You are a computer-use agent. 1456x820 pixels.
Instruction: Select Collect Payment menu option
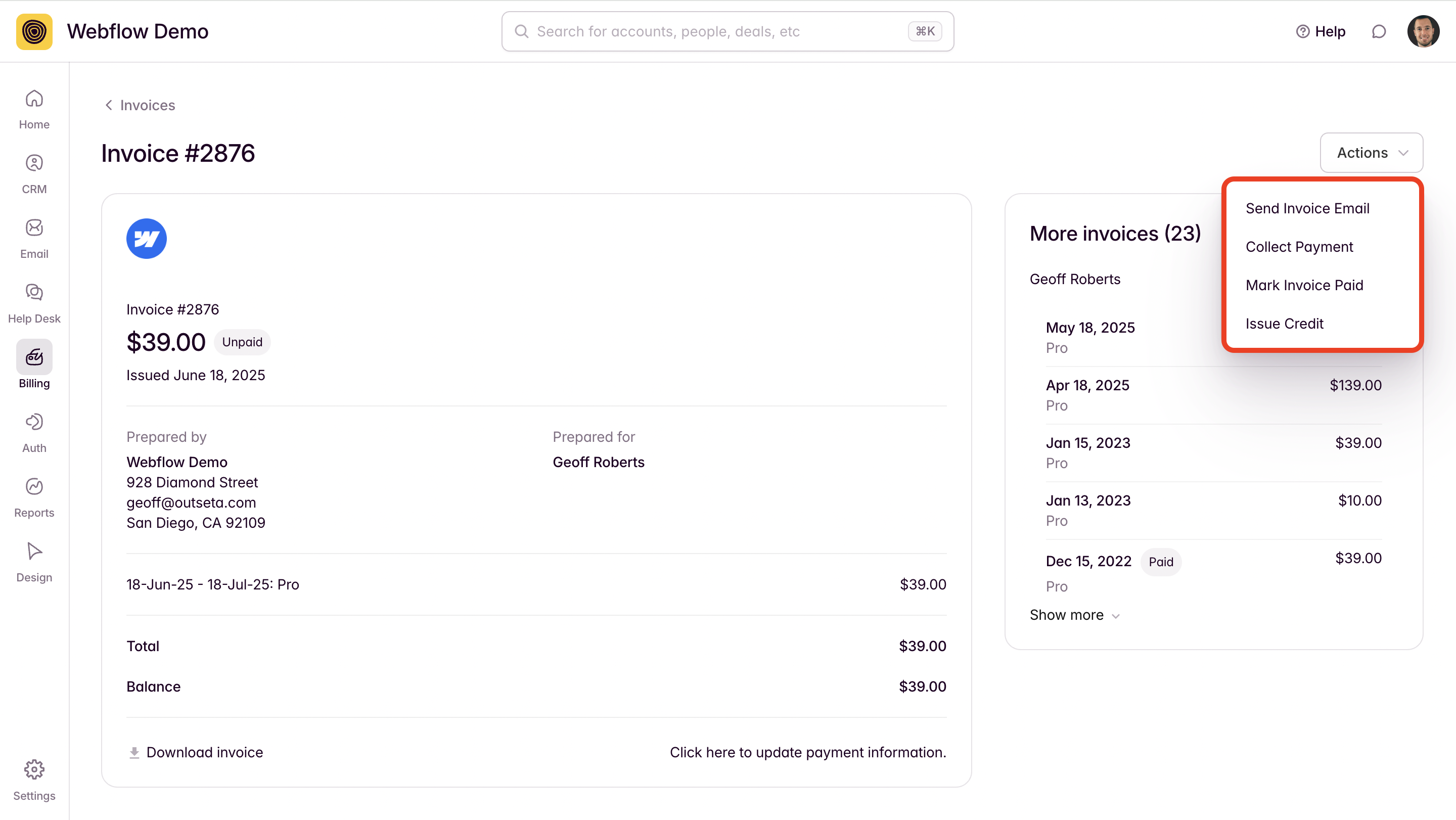[x=1299, y=247]
